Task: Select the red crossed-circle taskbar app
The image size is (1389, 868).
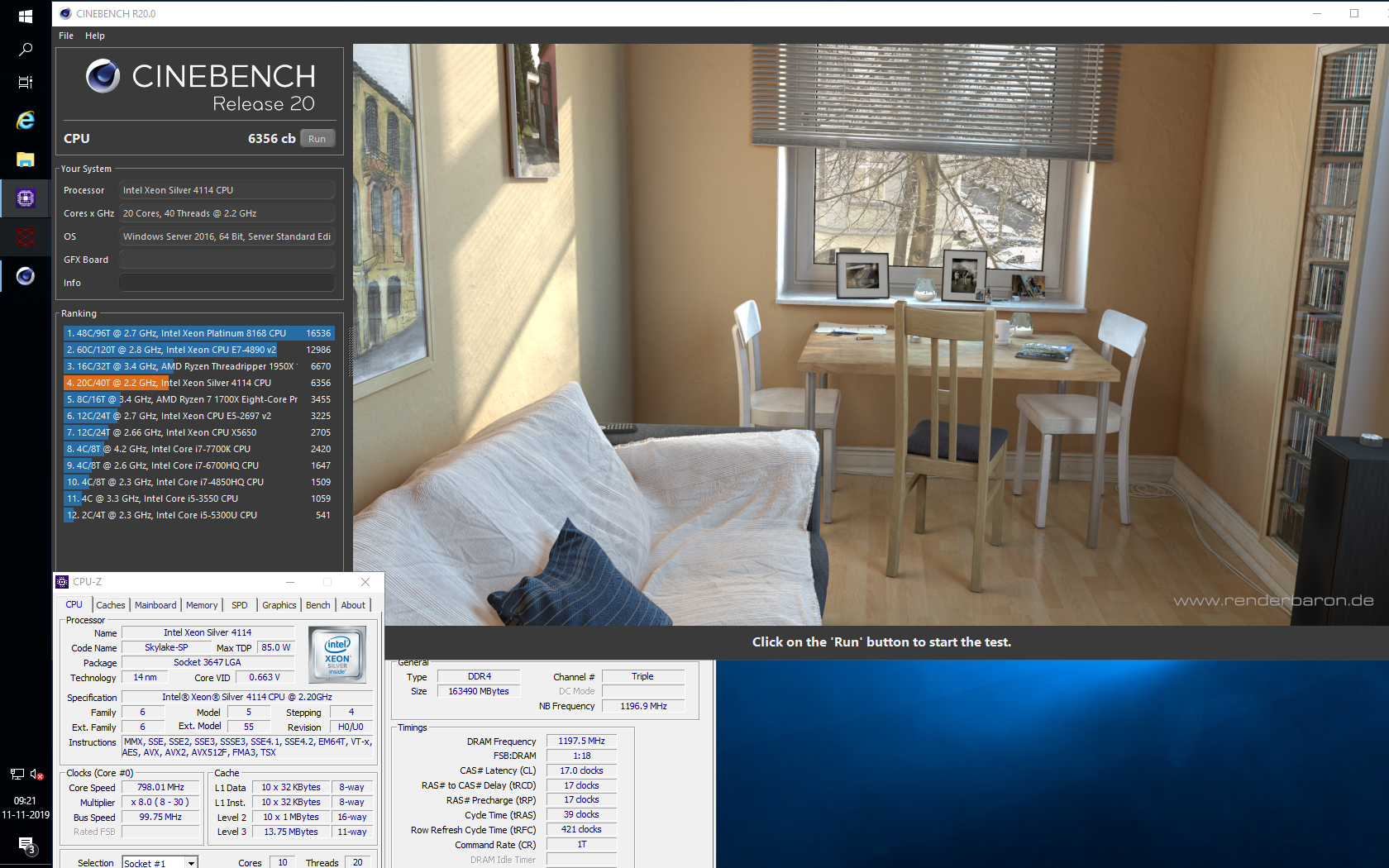Action: tap(26, 237)
